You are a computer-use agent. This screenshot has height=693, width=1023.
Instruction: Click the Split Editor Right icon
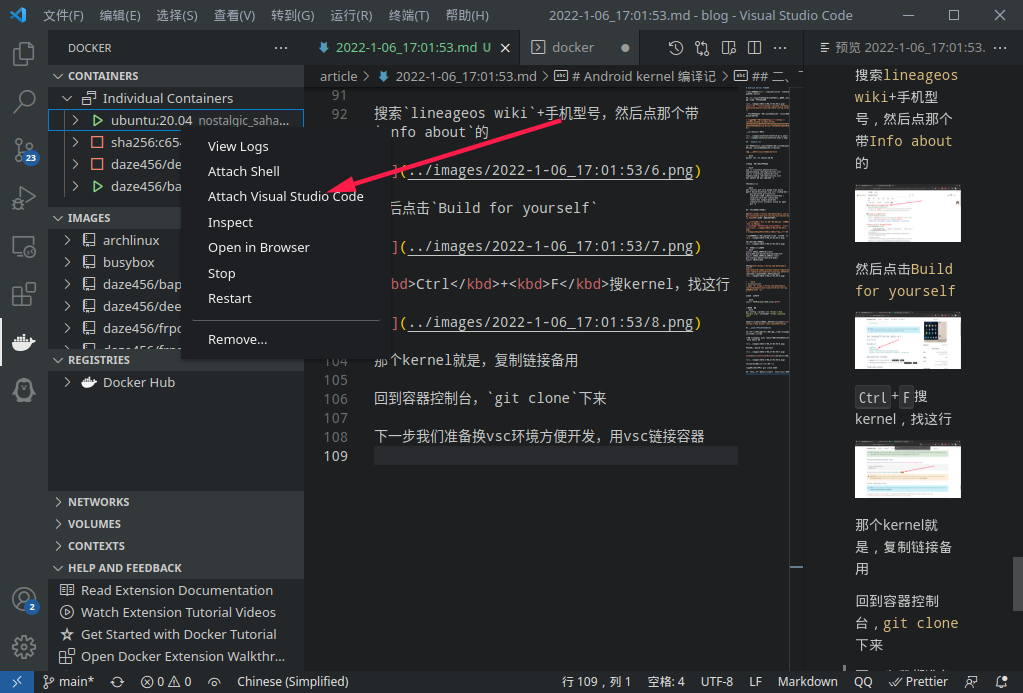click(x=753, y=47)
